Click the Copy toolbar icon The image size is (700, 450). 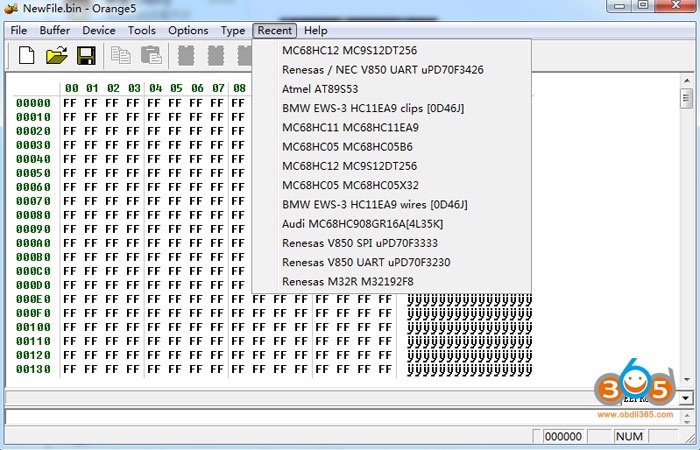click(x=121, y=56)
